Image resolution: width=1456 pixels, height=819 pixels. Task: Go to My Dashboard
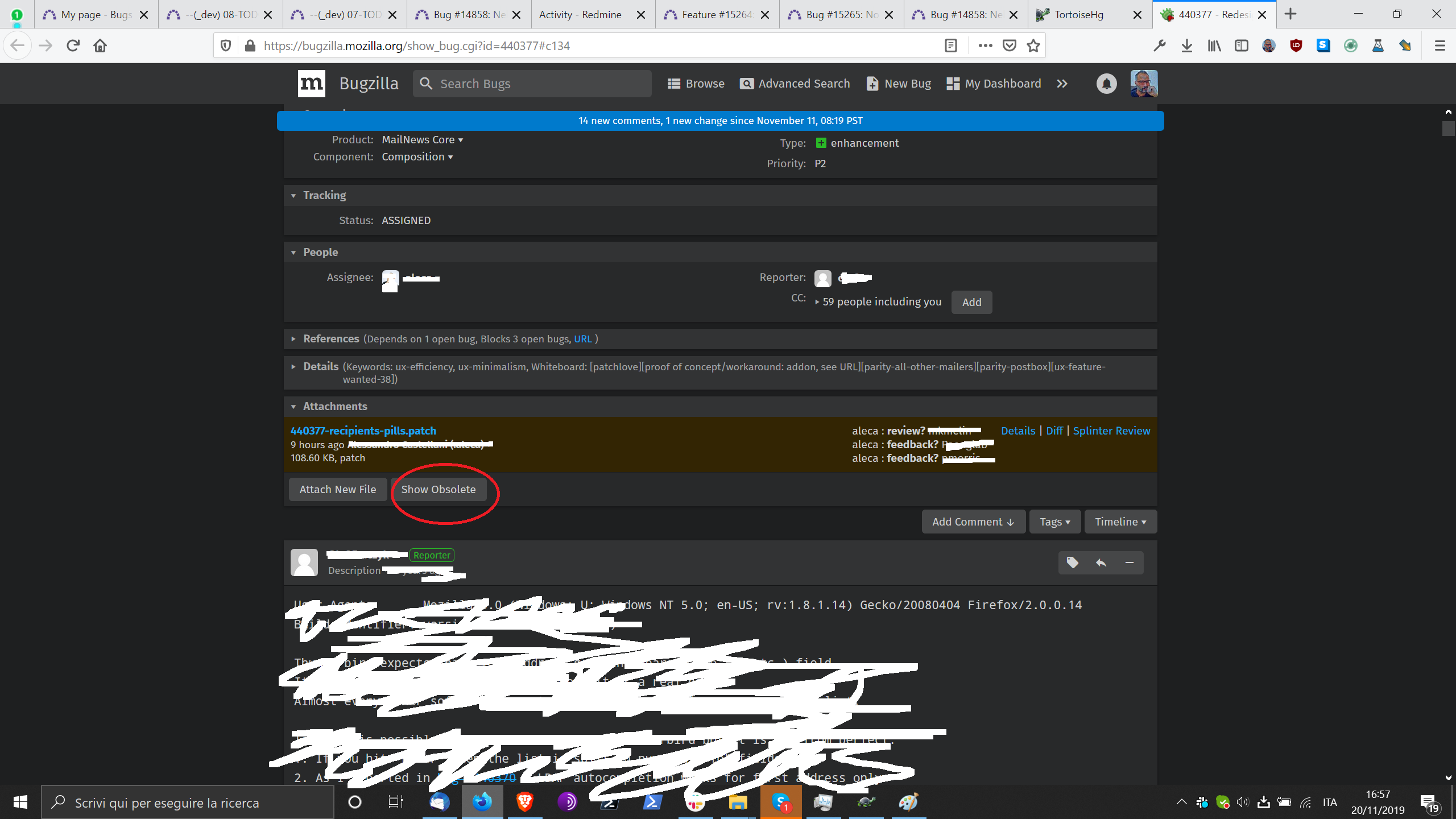[x=994, y=84]
